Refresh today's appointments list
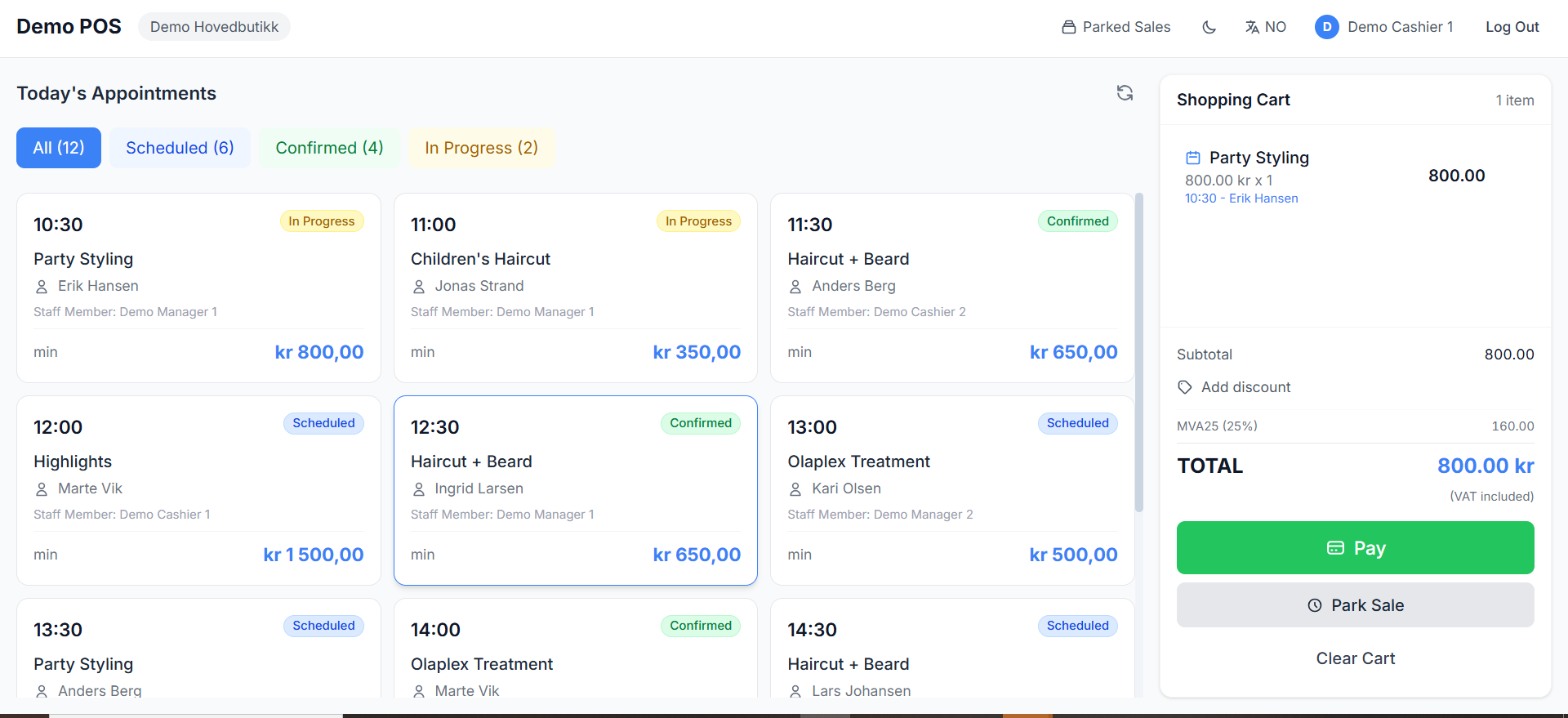Image resolution: width=1568 pixels, height=718 pixels. pyautogui.click(x=1125, y=93)
